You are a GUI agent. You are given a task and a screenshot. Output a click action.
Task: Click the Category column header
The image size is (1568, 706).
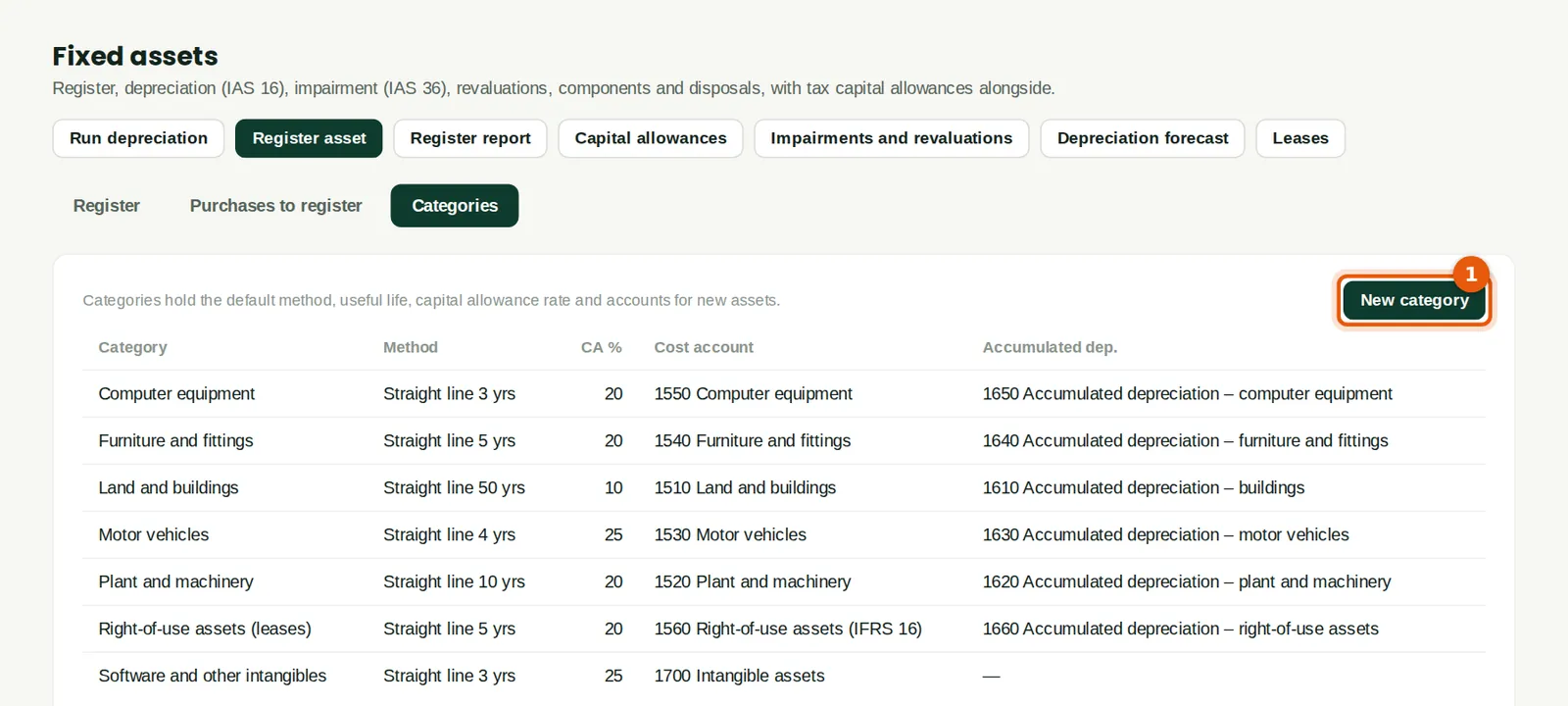[x=132, y=347]
